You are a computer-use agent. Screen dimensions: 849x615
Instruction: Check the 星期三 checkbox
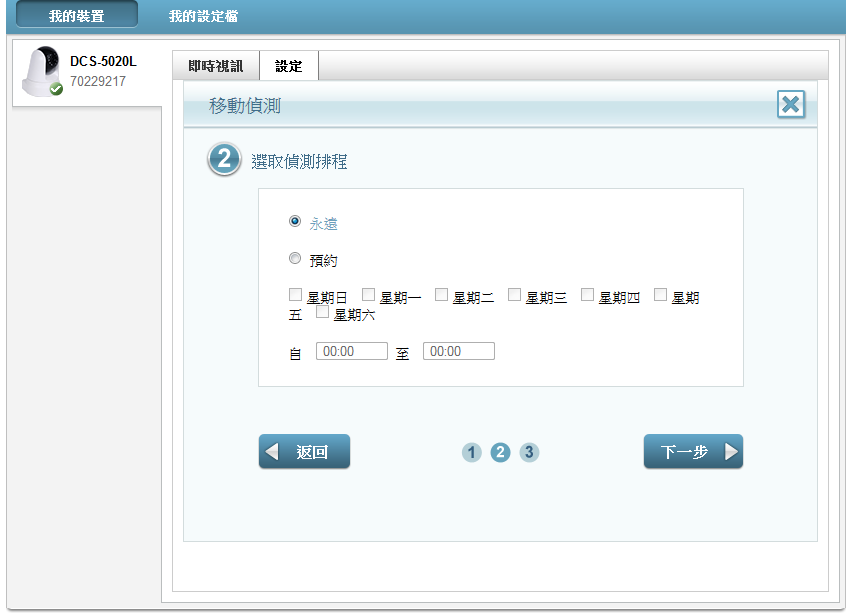pos(514,295)
